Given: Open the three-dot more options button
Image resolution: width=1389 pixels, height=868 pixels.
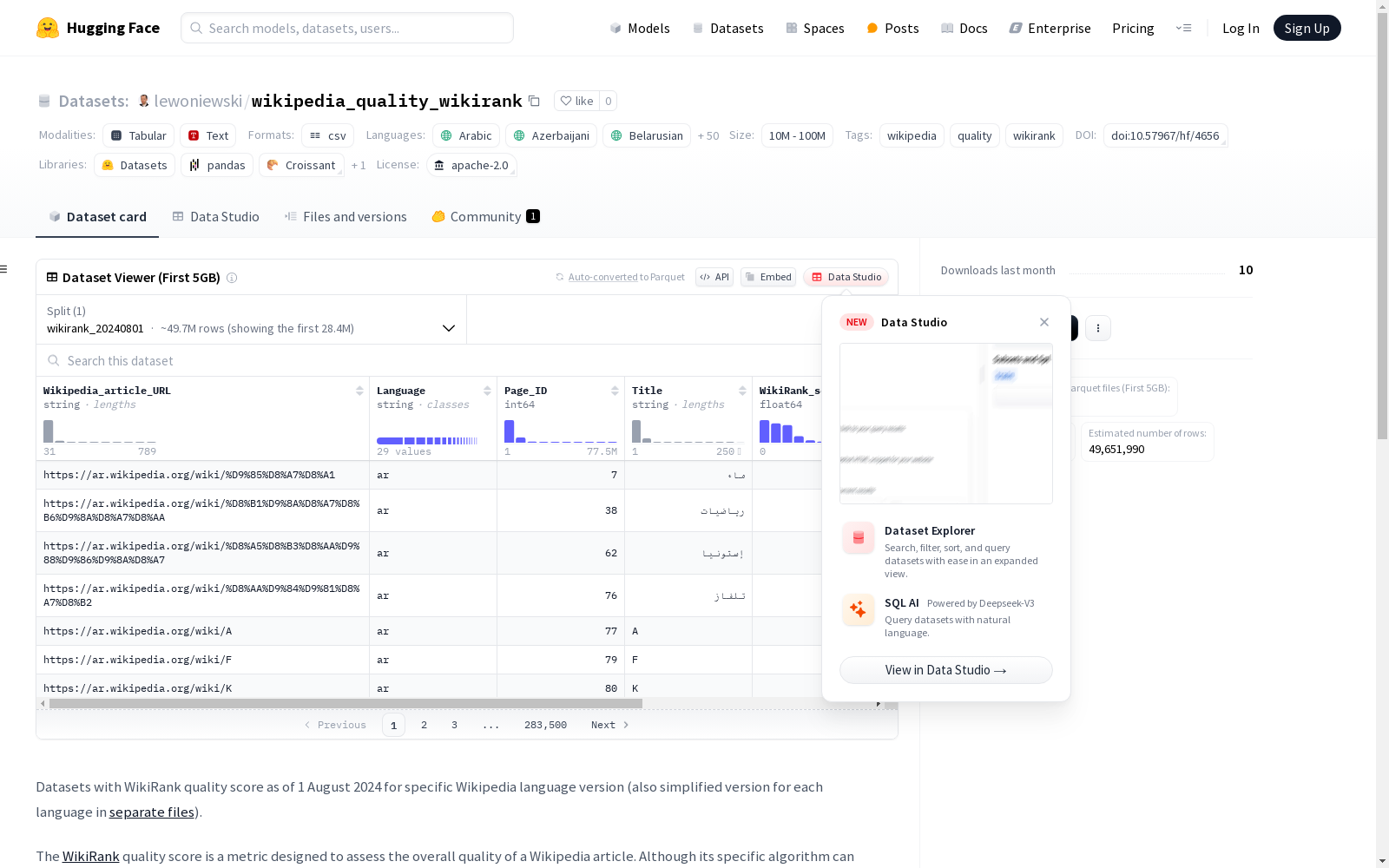Looking at the screenshot, I should (1098, 328).
